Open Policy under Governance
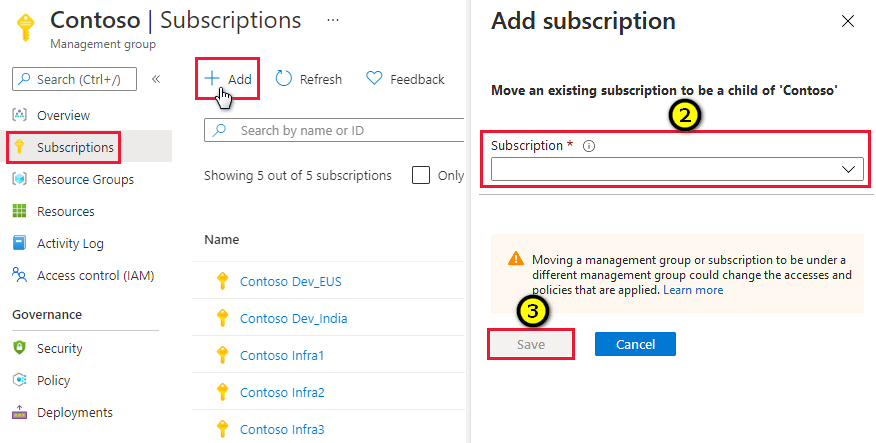The image size is (876, 443). point(53,380)
